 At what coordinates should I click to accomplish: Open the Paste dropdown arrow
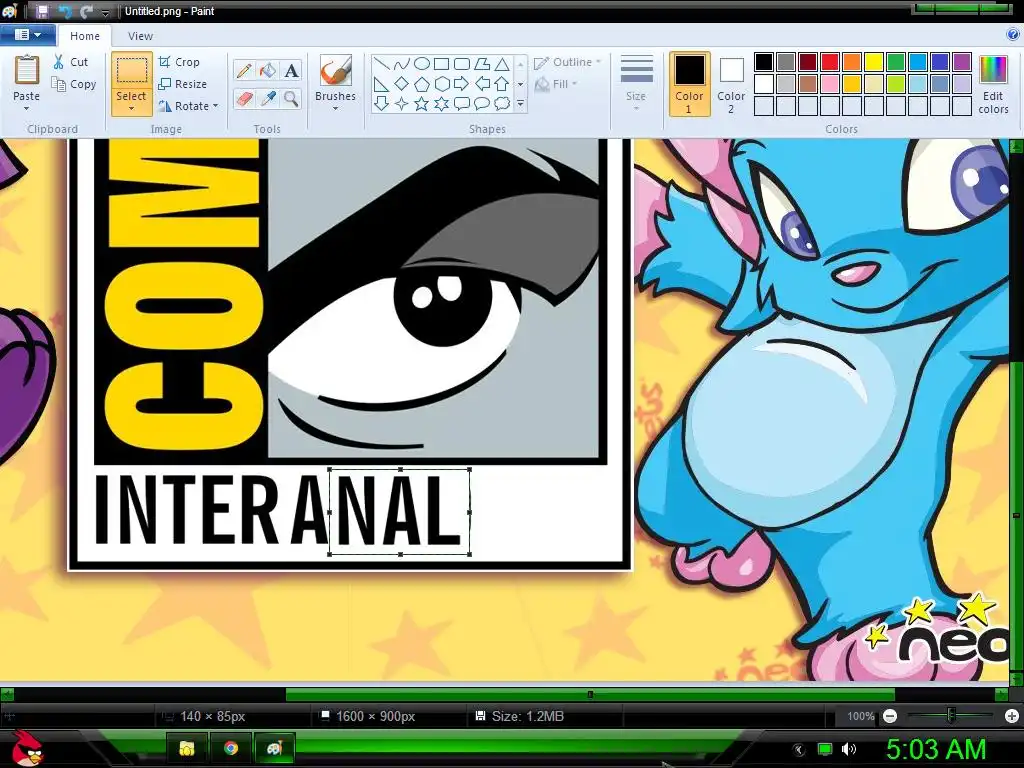(27, 108)
